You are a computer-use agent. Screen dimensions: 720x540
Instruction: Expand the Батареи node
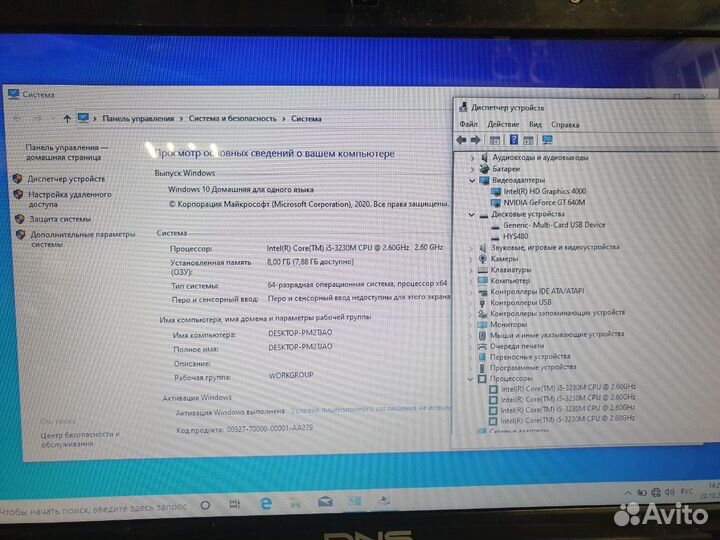coord(472,169)
